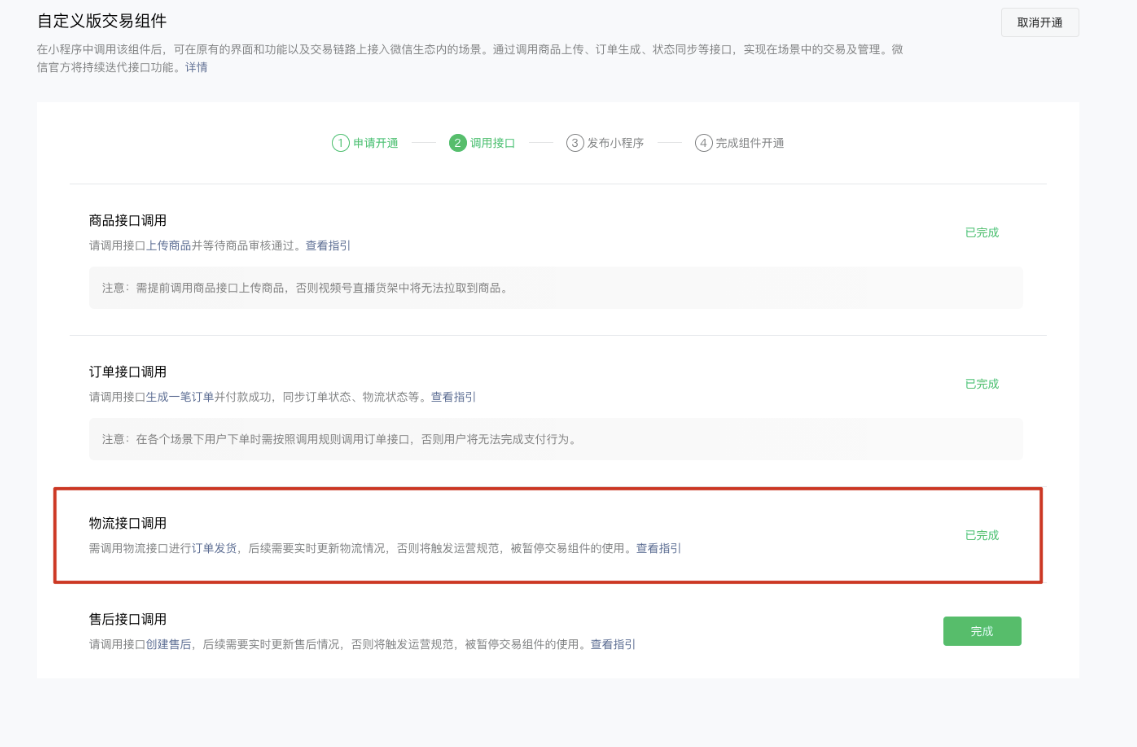Click the step 4 circle icon
The height and width of the screenshot is (747, 1137).
coord(703,143)
